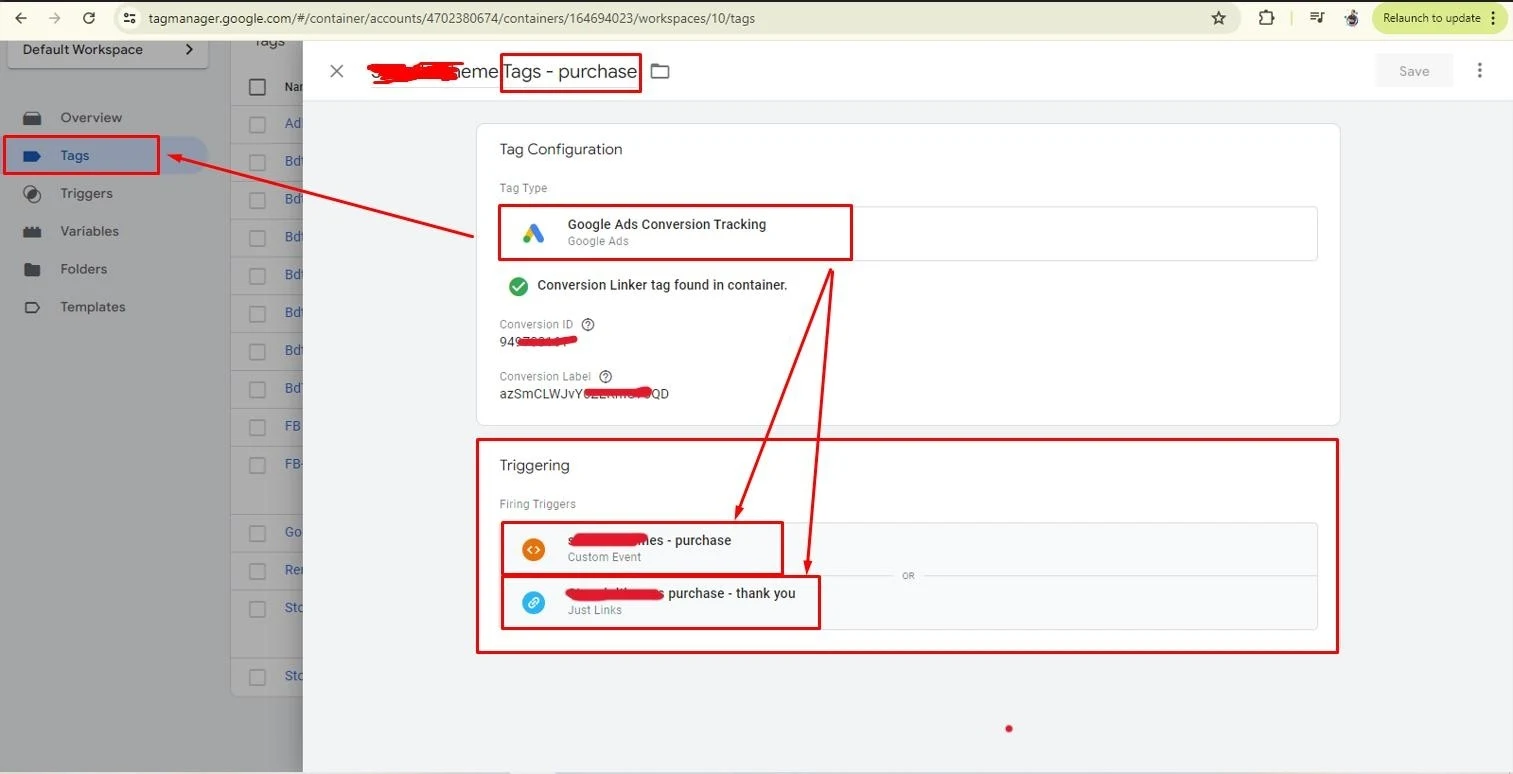
Task: Go back in browser history
Action: coord(21,18)
